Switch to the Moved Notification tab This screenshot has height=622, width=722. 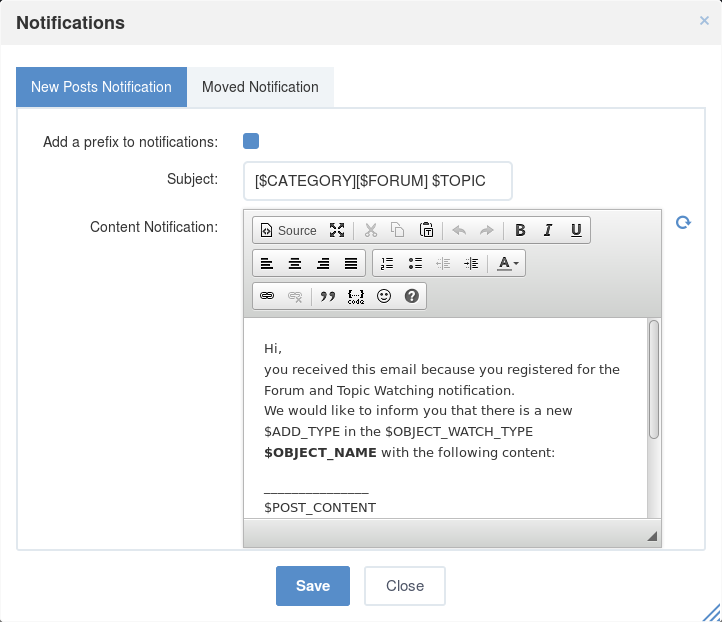click(x=260, y=87)
